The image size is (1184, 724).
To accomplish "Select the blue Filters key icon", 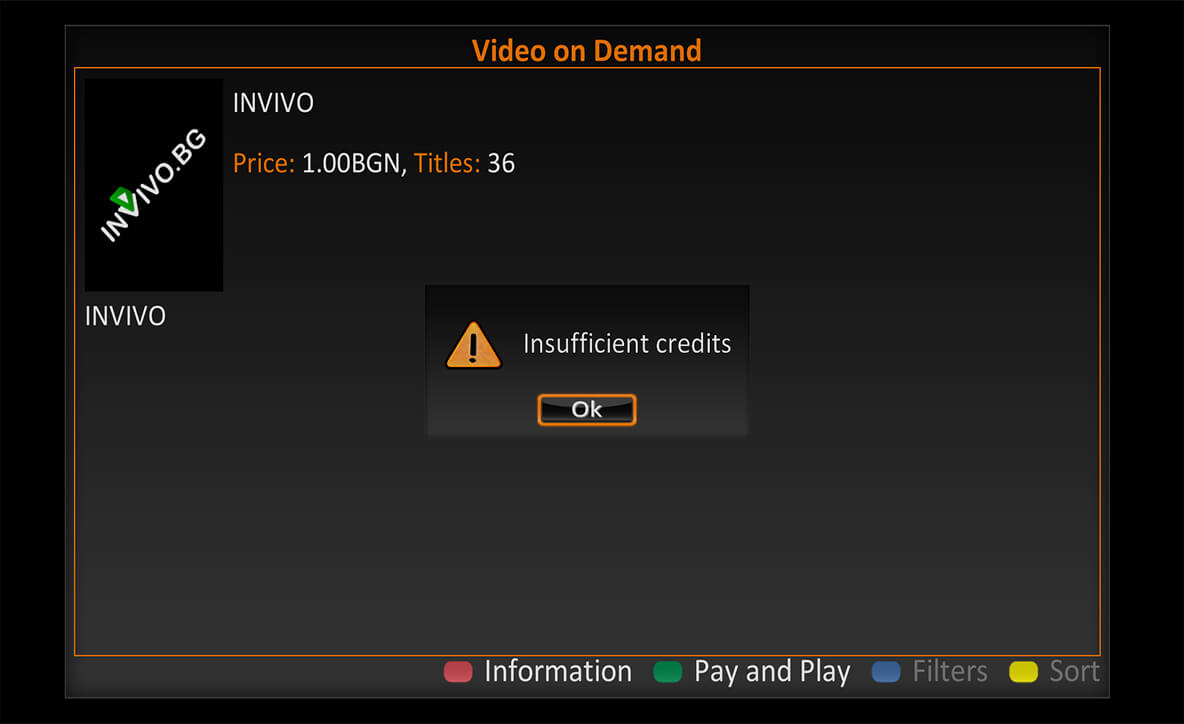I will tap(886, 672).
